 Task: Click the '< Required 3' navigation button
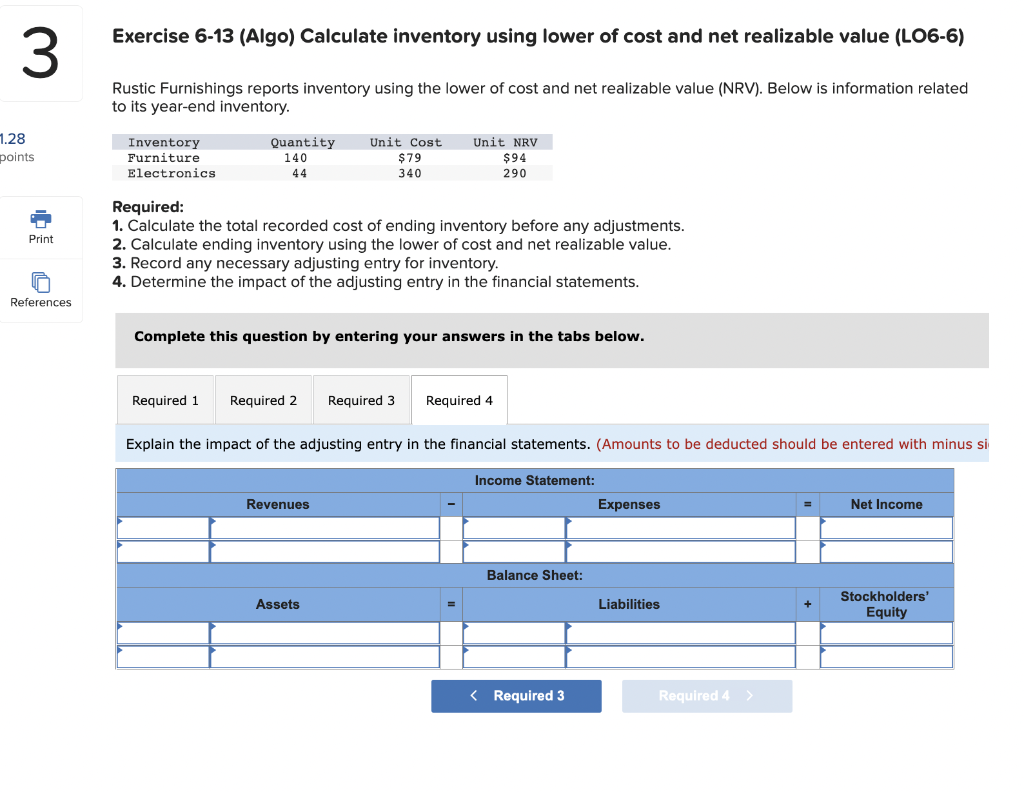[516, 696]
